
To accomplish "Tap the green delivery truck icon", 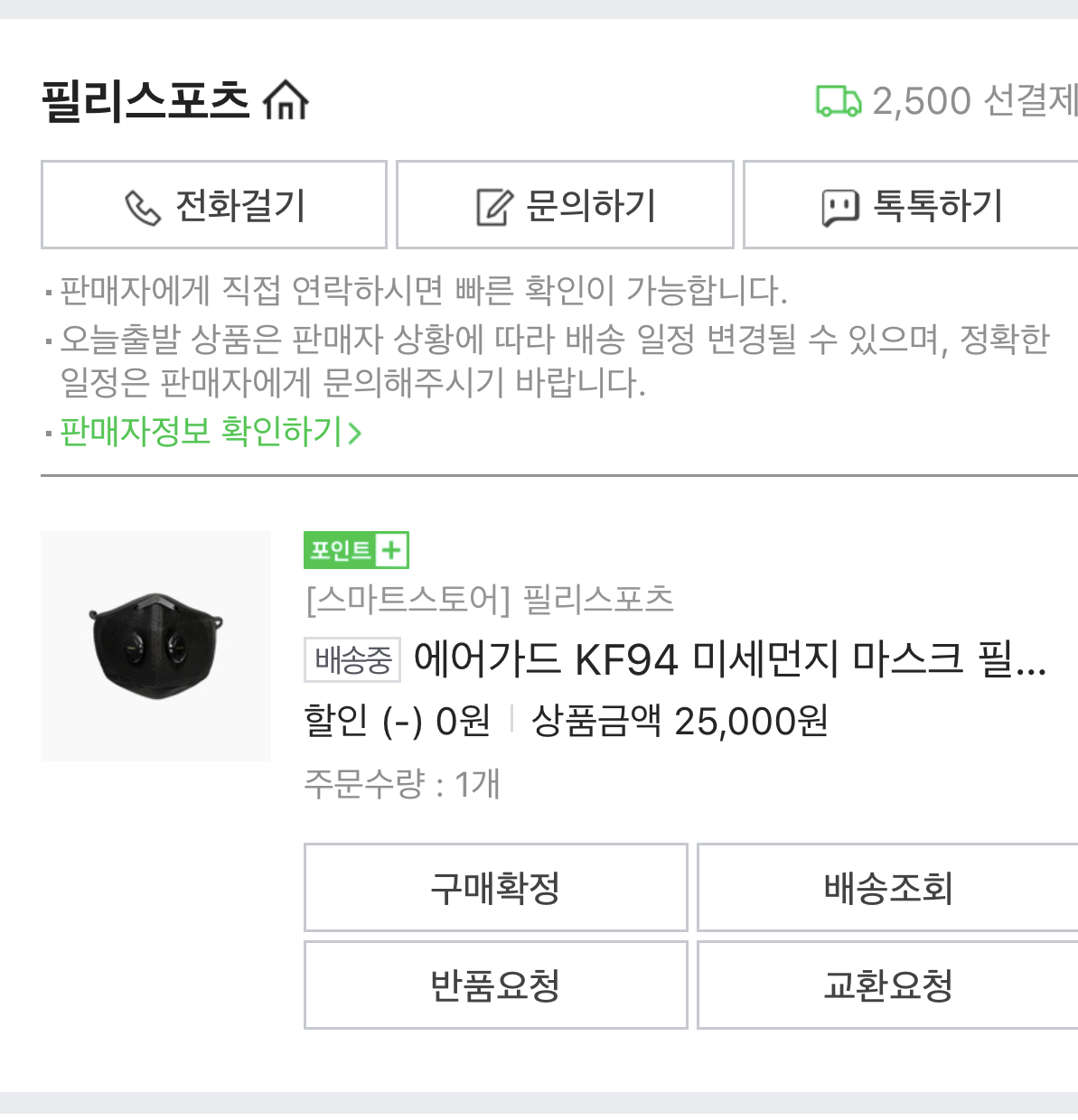I will (x=839, y=101).
